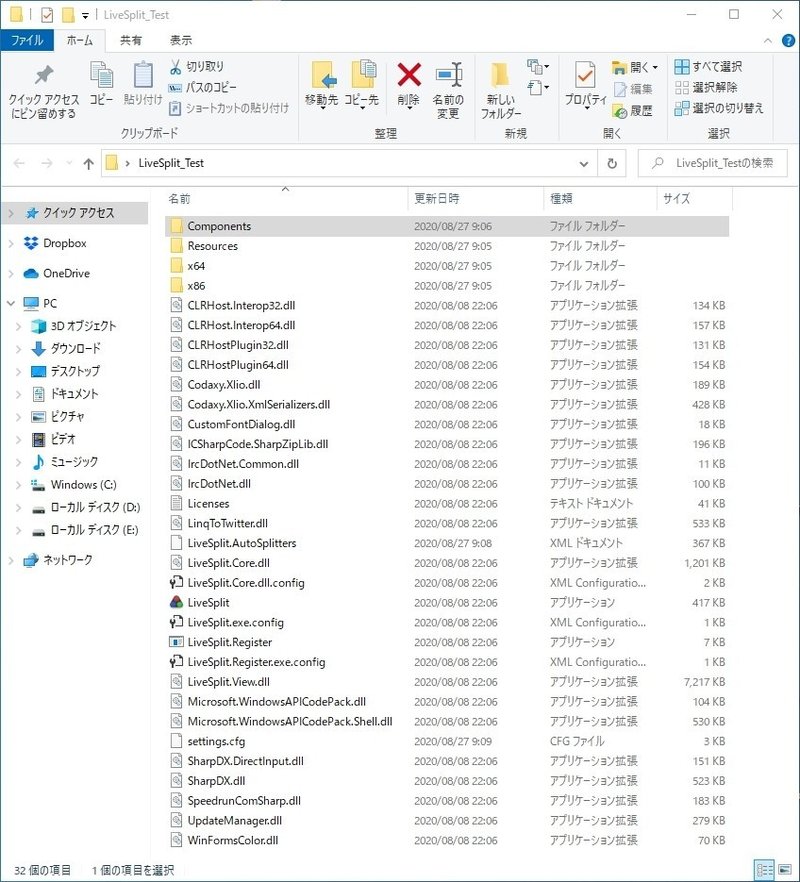Image resolution: width=800 pixels, height=882 pixels.
Task: Pin folder to Quick Access
Action: 44,91
